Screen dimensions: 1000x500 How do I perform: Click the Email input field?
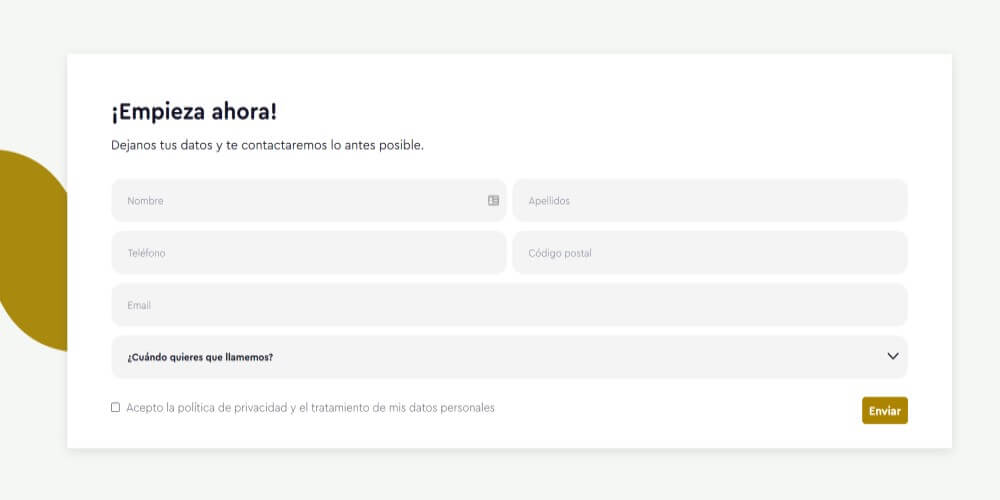[509, 305]
